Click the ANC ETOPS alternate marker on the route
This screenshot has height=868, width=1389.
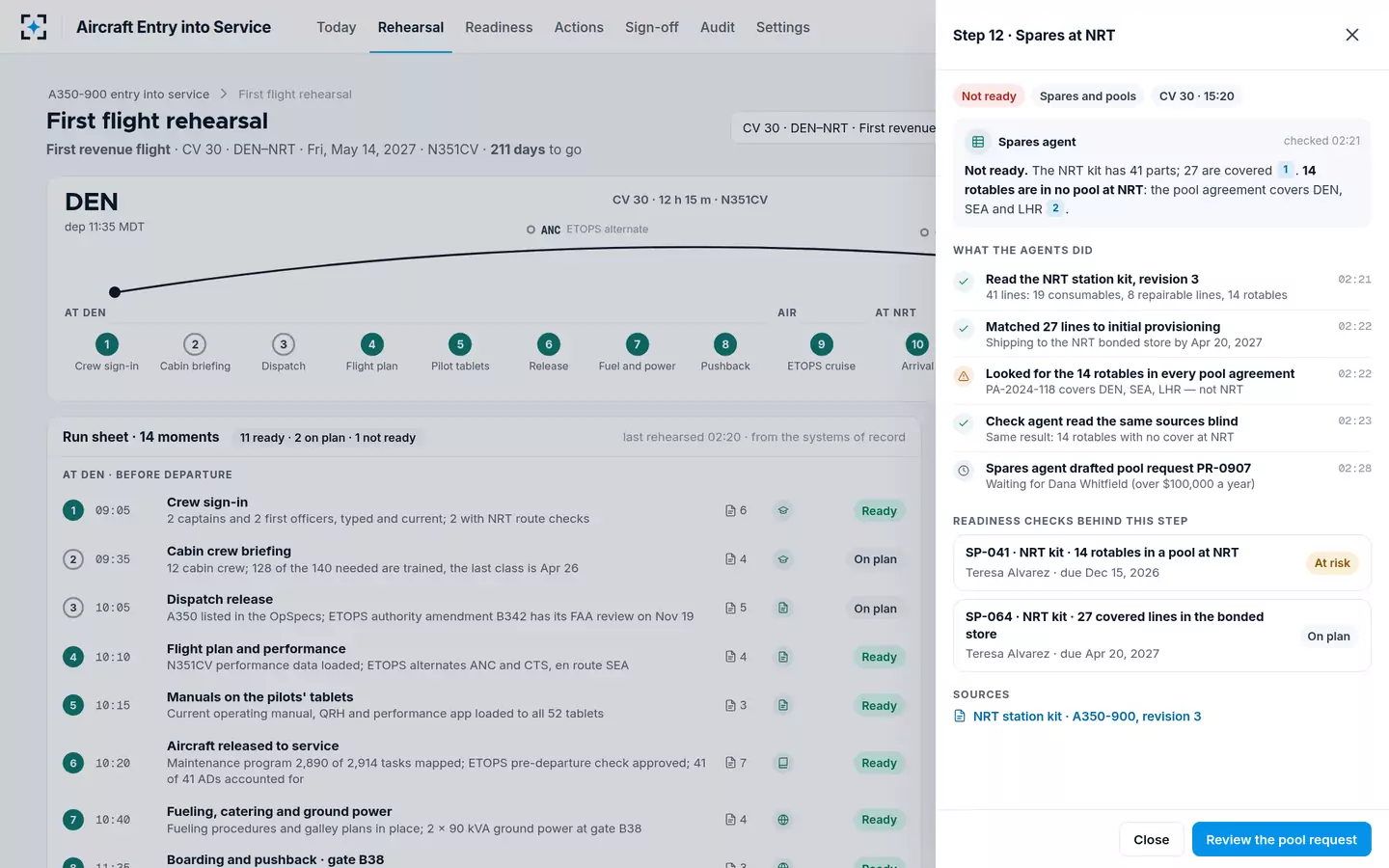tap(531, 230)
